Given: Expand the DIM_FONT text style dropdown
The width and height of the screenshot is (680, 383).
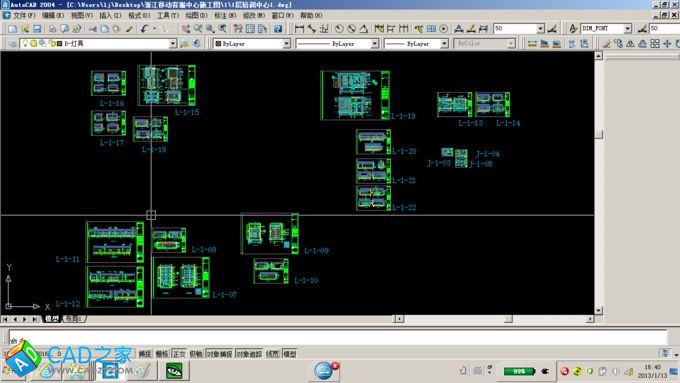Looking at the screenshot, I should [x=627, y=29].
